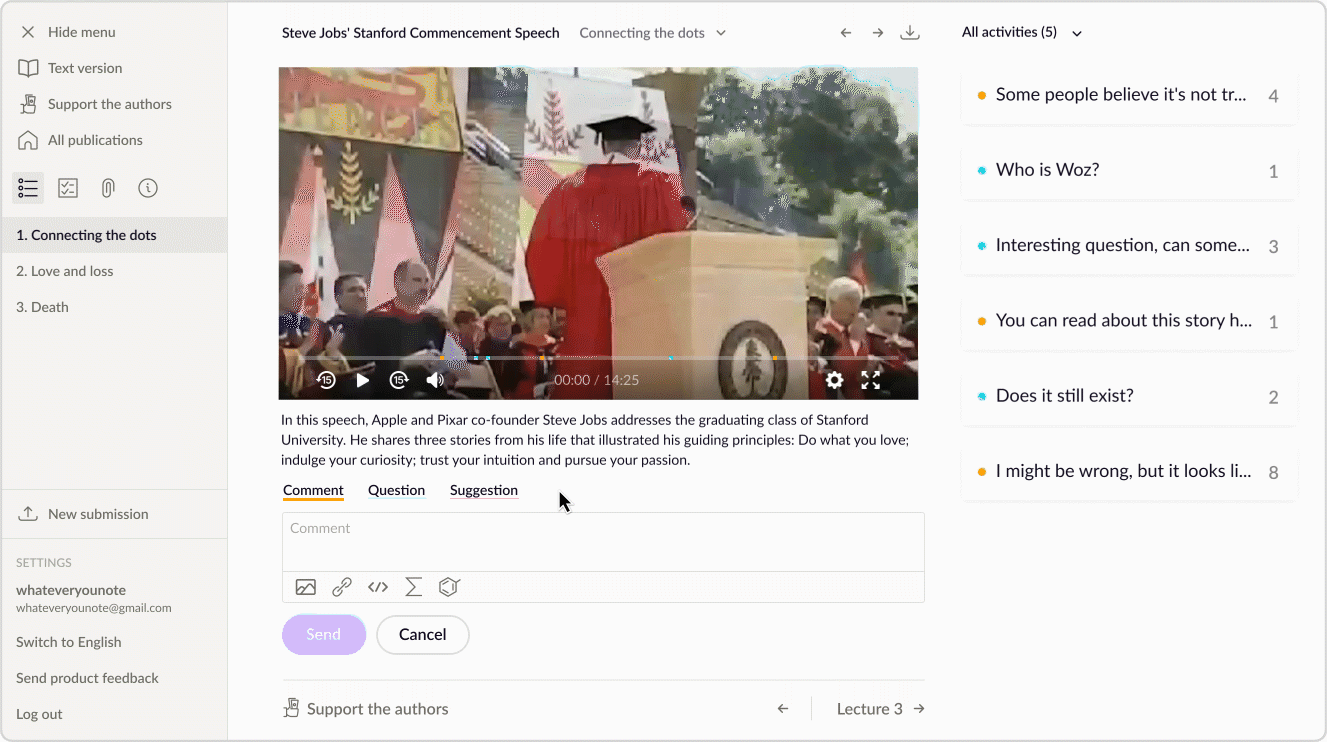This screenshot has width=1327, height=742.
Task: Switch to the Suggestion tab
Action: click(484, 490)
